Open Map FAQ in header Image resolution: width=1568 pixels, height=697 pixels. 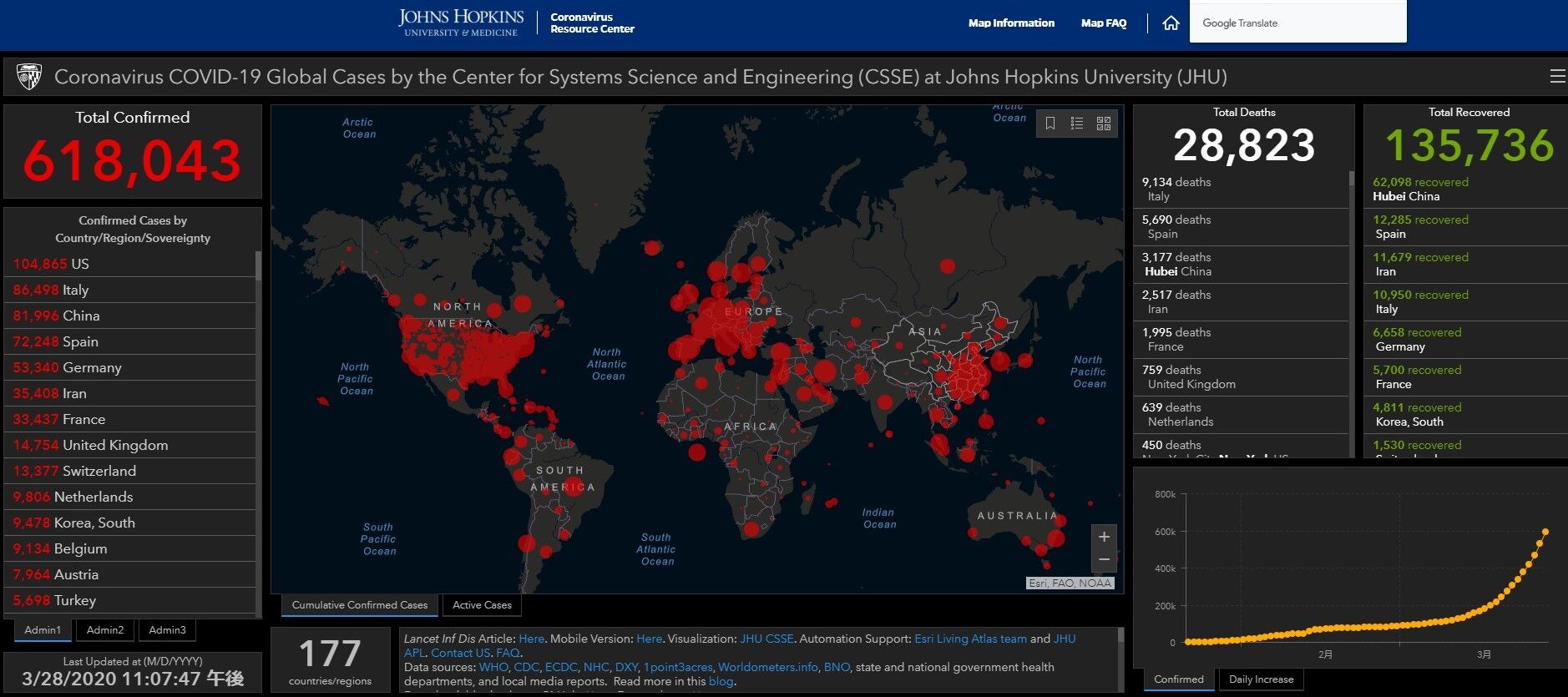[x=1104, y=23]
